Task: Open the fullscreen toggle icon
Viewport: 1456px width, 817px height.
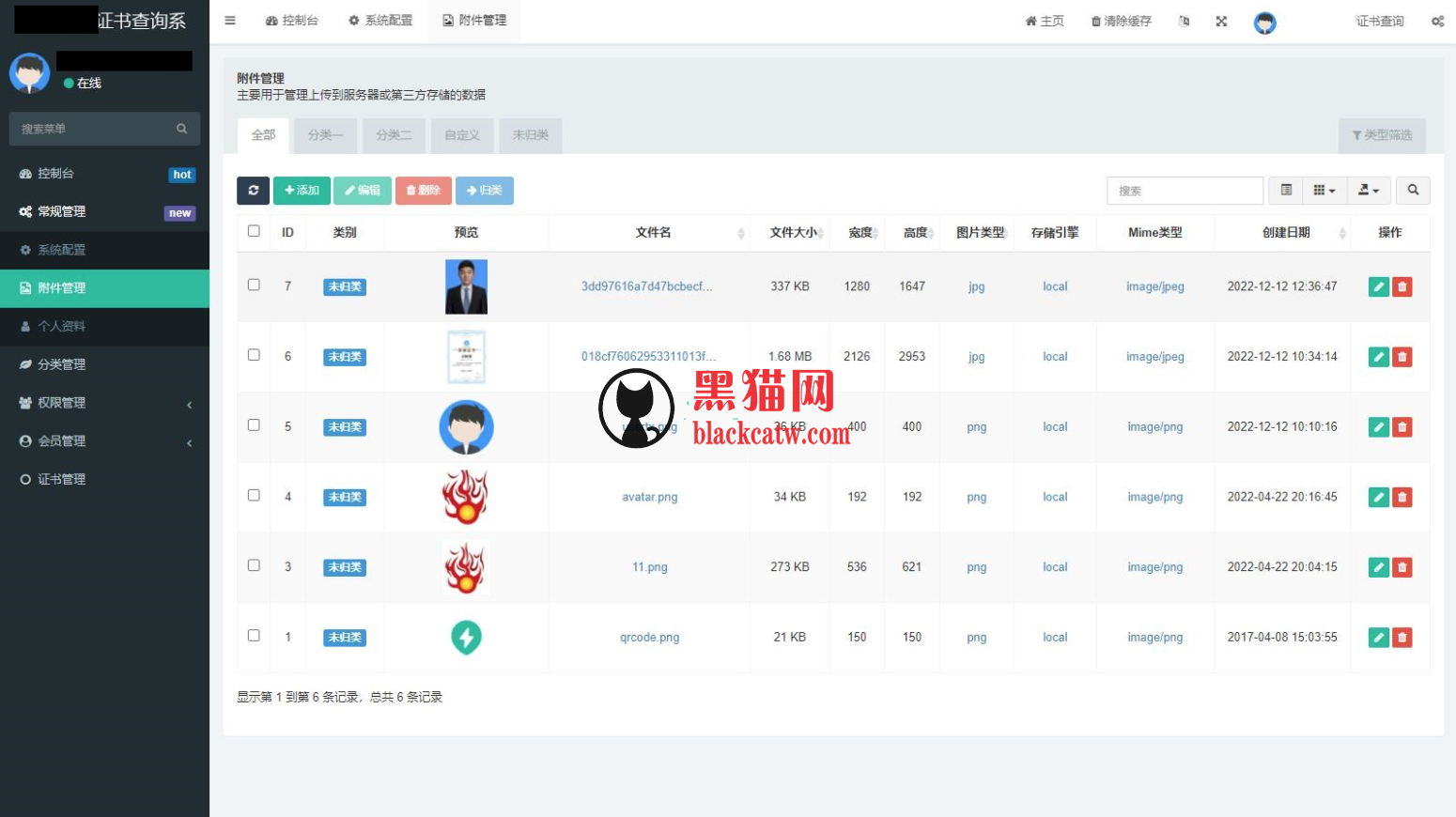Action: coord(1221,21)
